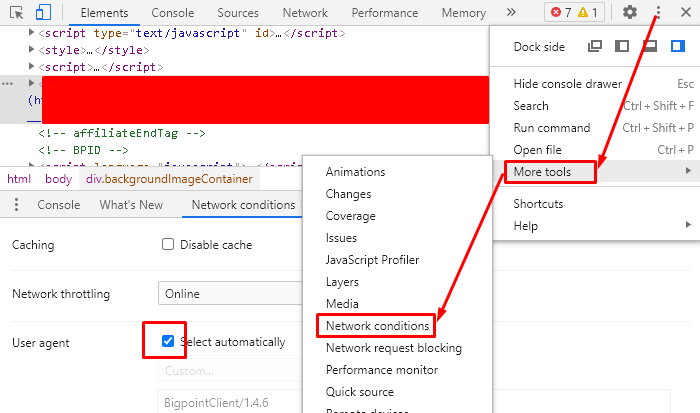Close the DevTools panel
This screenshot has height=413, width=700.
(686, 12)
